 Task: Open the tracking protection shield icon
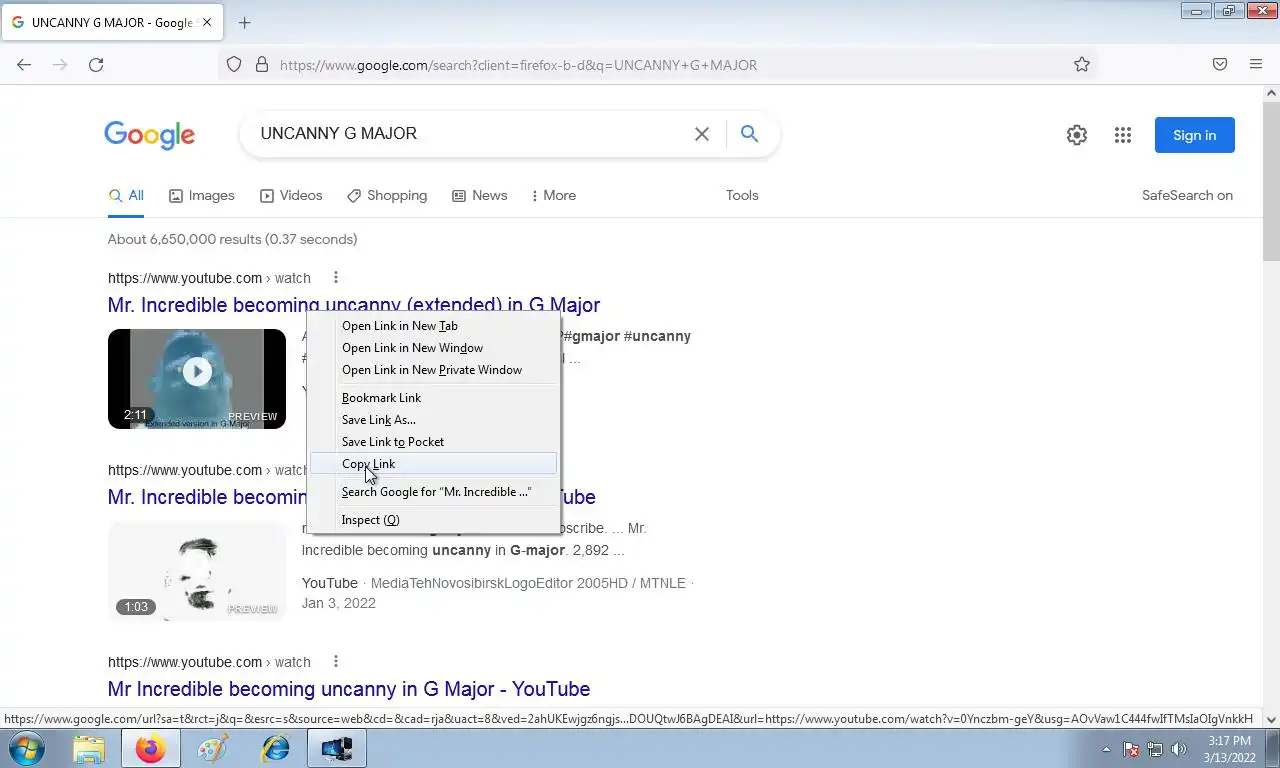tap(234, 64)
